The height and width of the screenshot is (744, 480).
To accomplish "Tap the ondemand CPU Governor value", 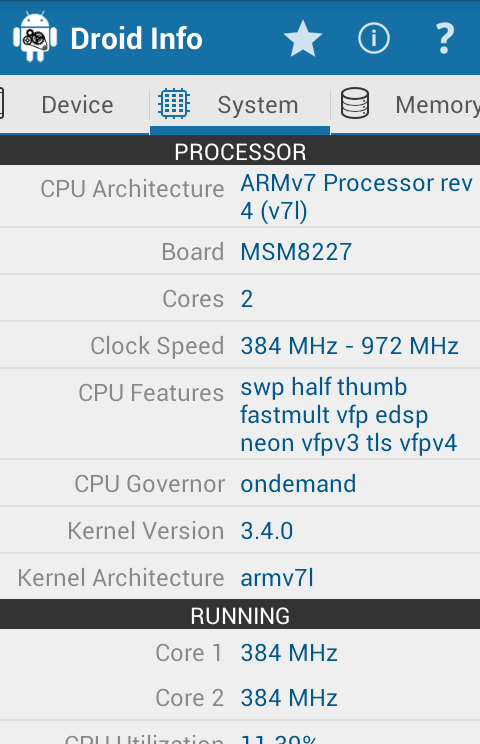I will 298,484.
